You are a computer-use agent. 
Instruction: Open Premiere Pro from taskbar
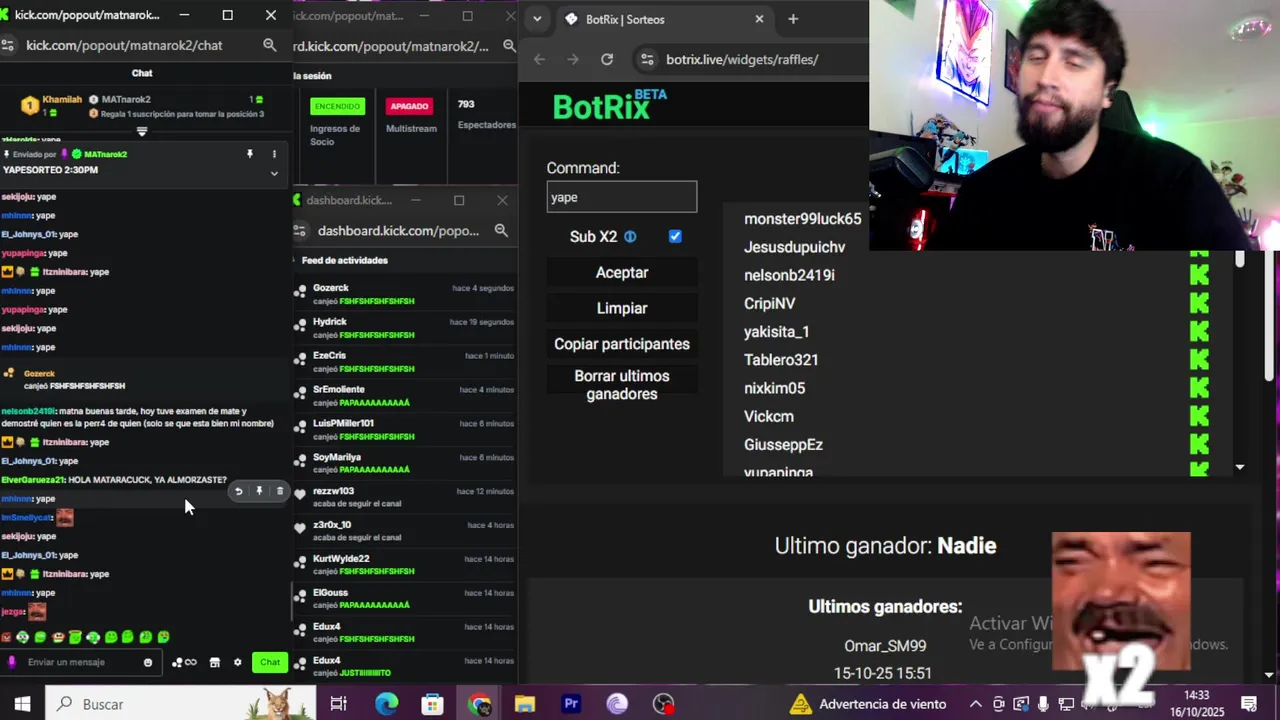(571, 704)
